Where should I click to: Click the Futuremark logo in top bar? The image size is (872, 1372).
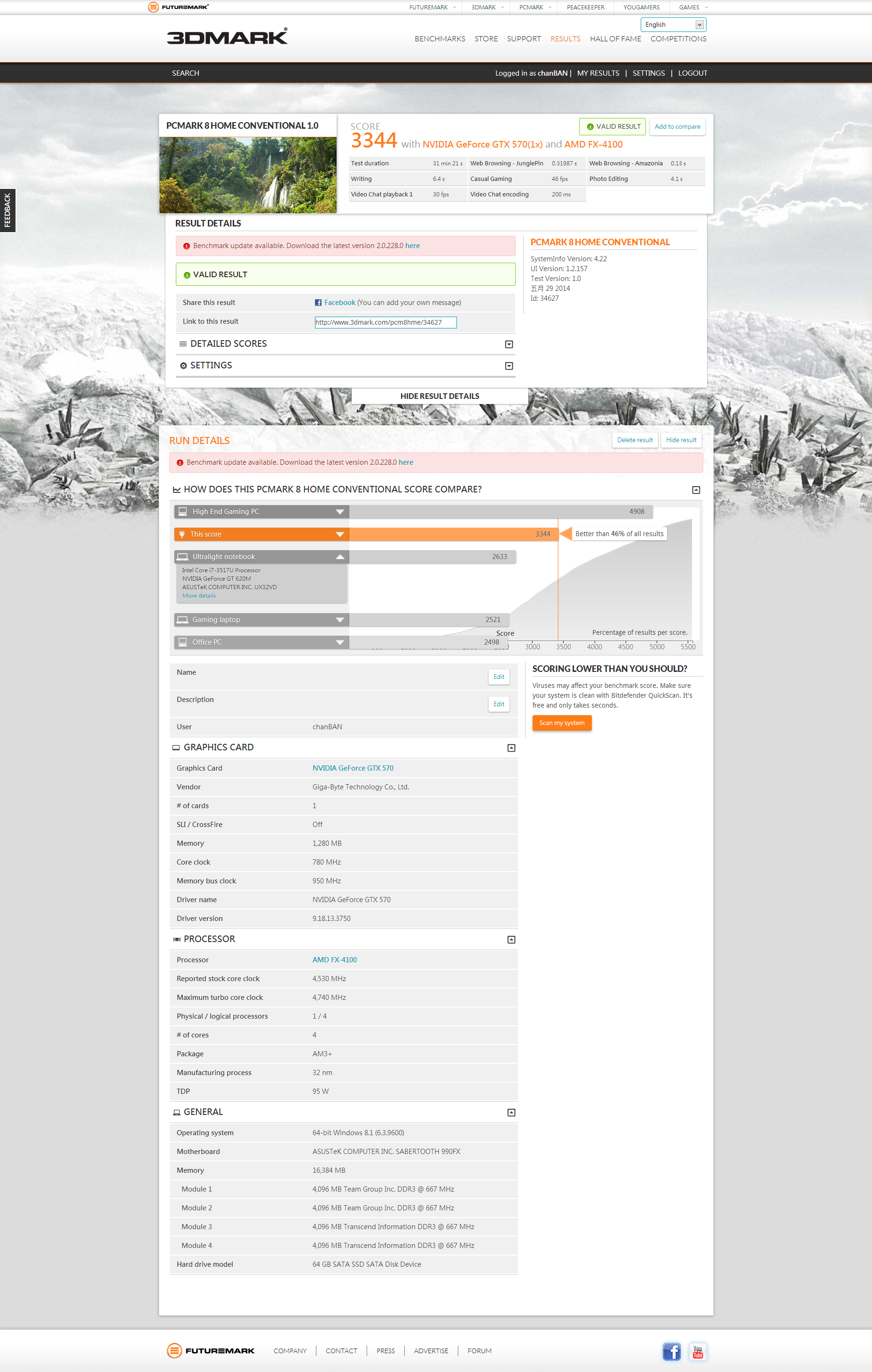[178, 7]
